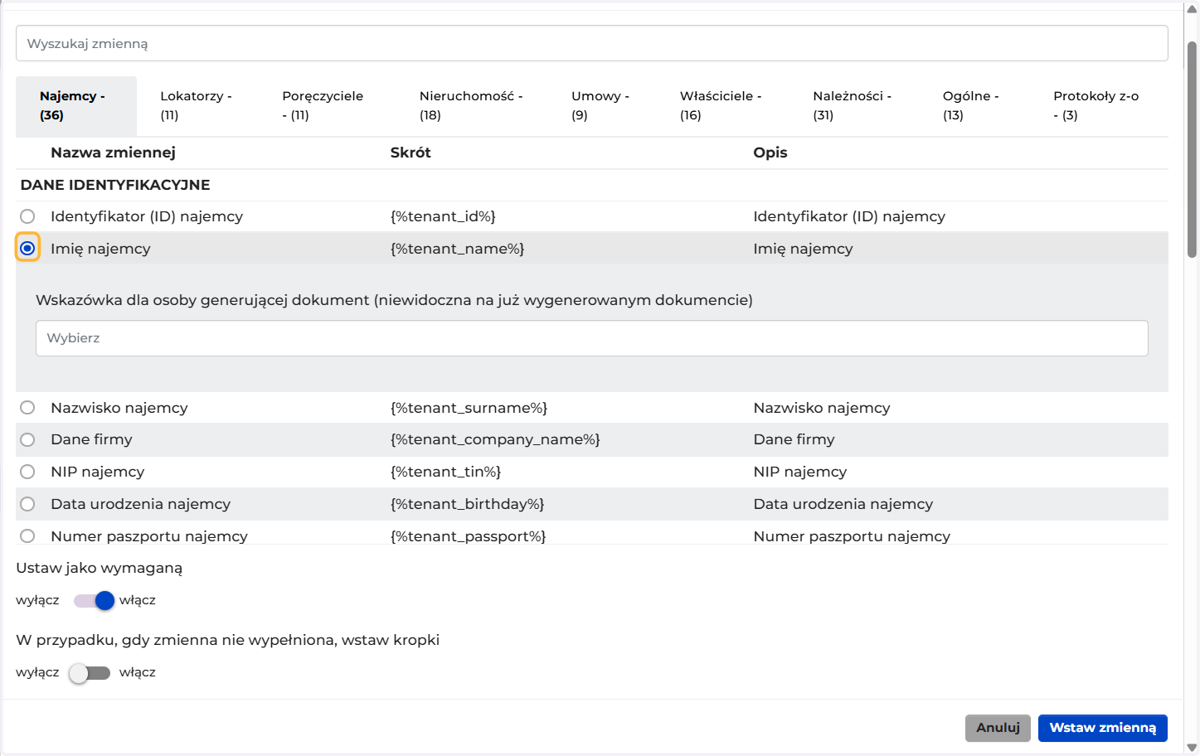Click the {%tenant_passport%} shortcut text
This screenshot has width=1200, height=756.
point(468,536)
